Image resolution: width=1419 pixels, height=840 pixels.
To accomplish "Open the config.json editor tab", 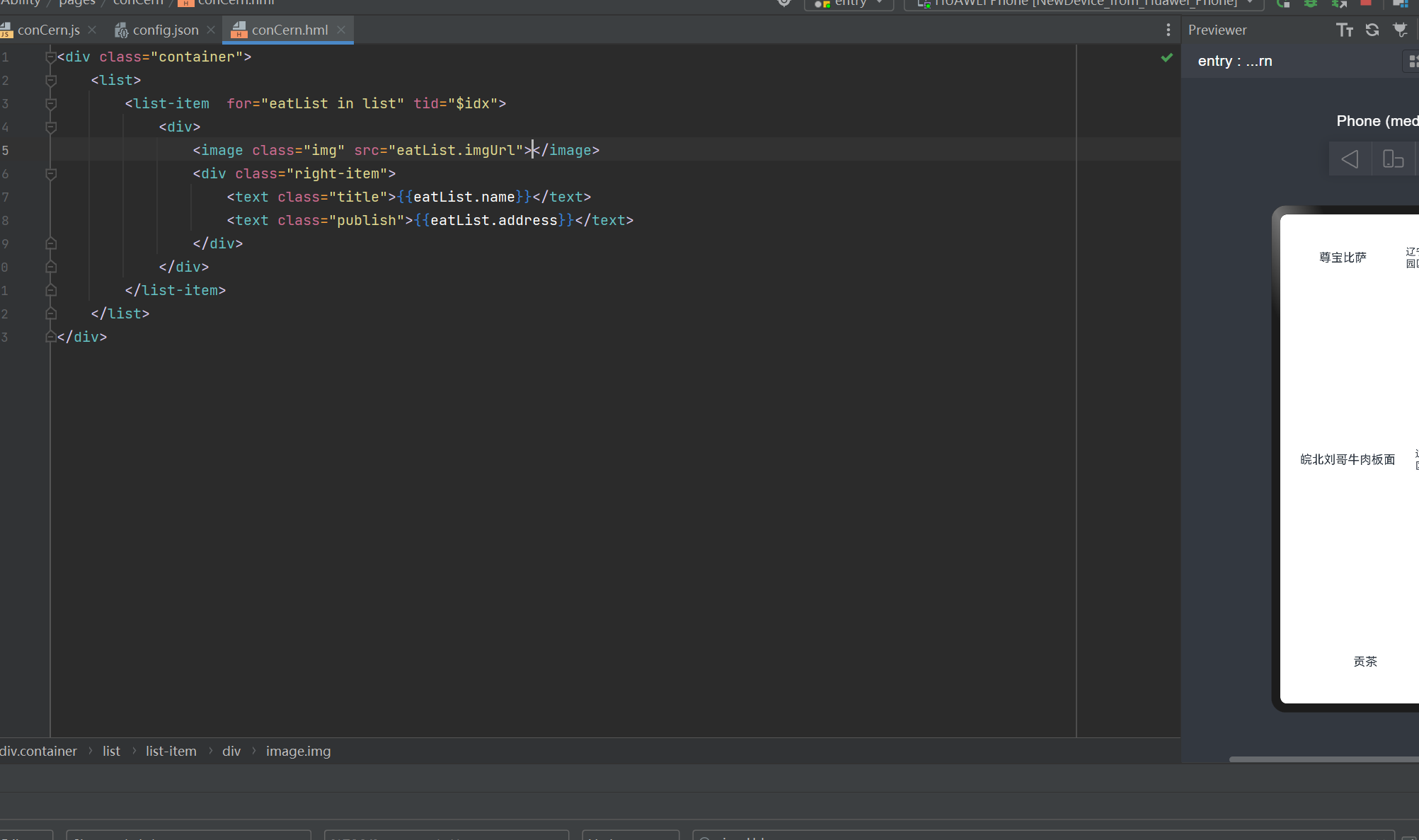I will pos(166,30).
